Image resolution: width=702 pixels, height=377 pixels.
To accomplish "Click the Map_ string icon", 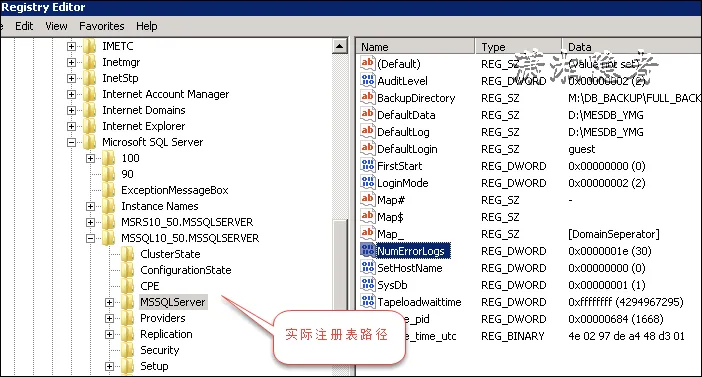I will (x=368, y=233).
